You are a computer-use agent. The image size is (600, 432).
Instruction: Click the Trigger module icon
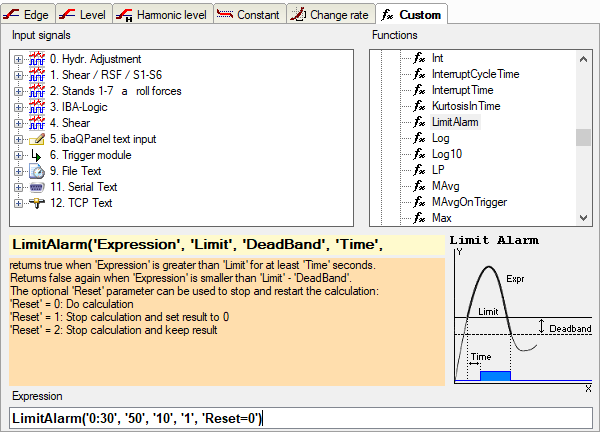[37, 155]
